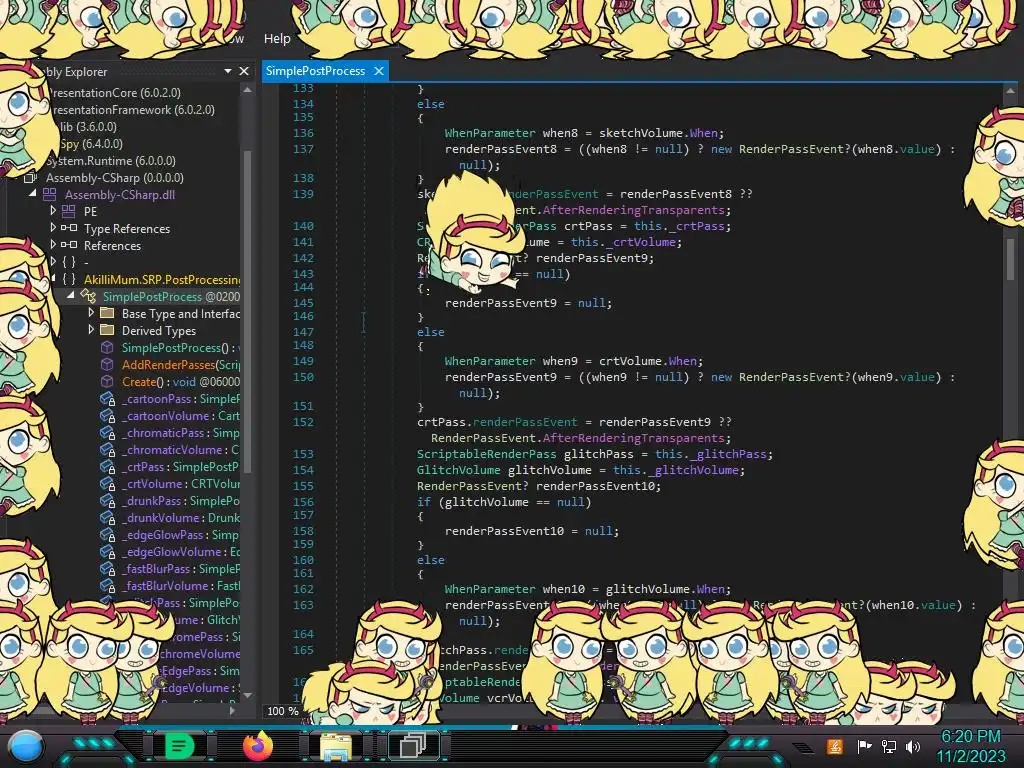The width and height of the screenshot is (1024, 768).
Task: Click the Type References node icon
Action: [x=69, y=228]
